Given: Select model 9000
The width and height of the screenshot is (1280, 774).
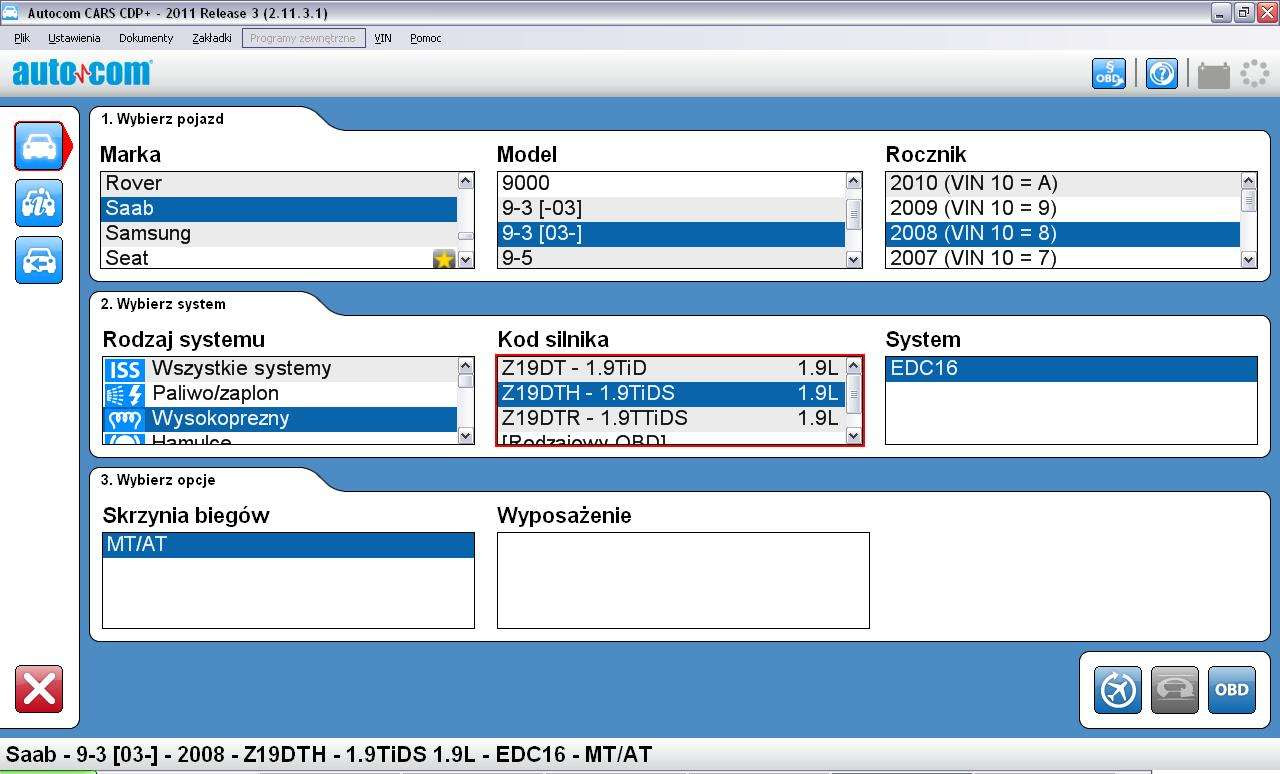Looking at the screenshot, I should point(671,183).
